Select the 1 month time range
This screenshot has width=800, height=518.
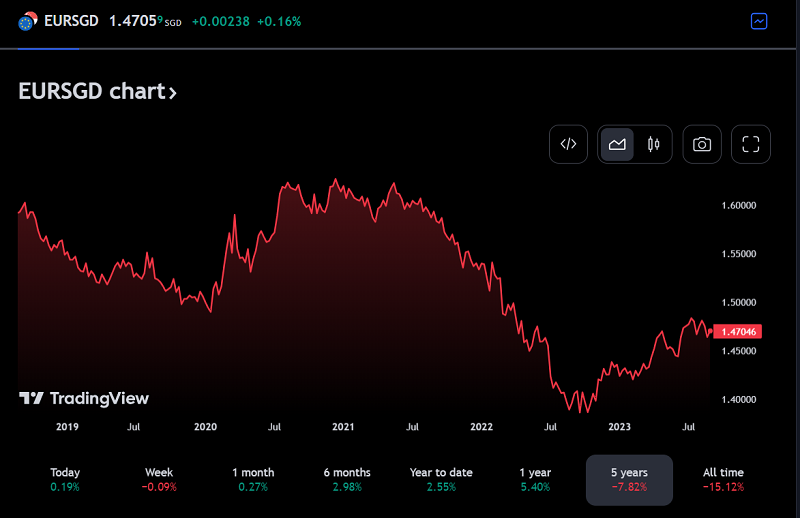coord(253,479)
